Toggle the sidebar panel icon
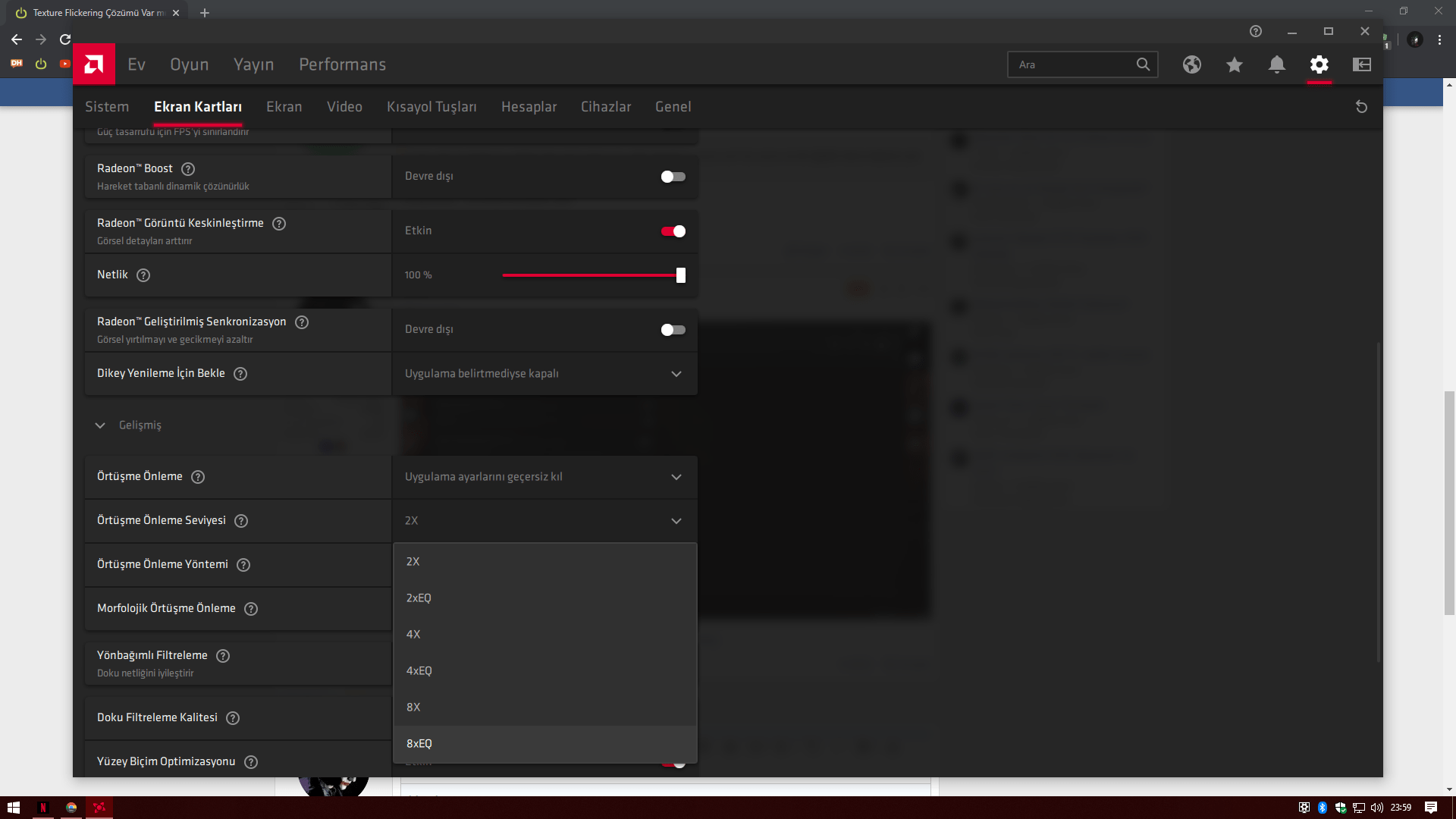 click(1362, 64)
